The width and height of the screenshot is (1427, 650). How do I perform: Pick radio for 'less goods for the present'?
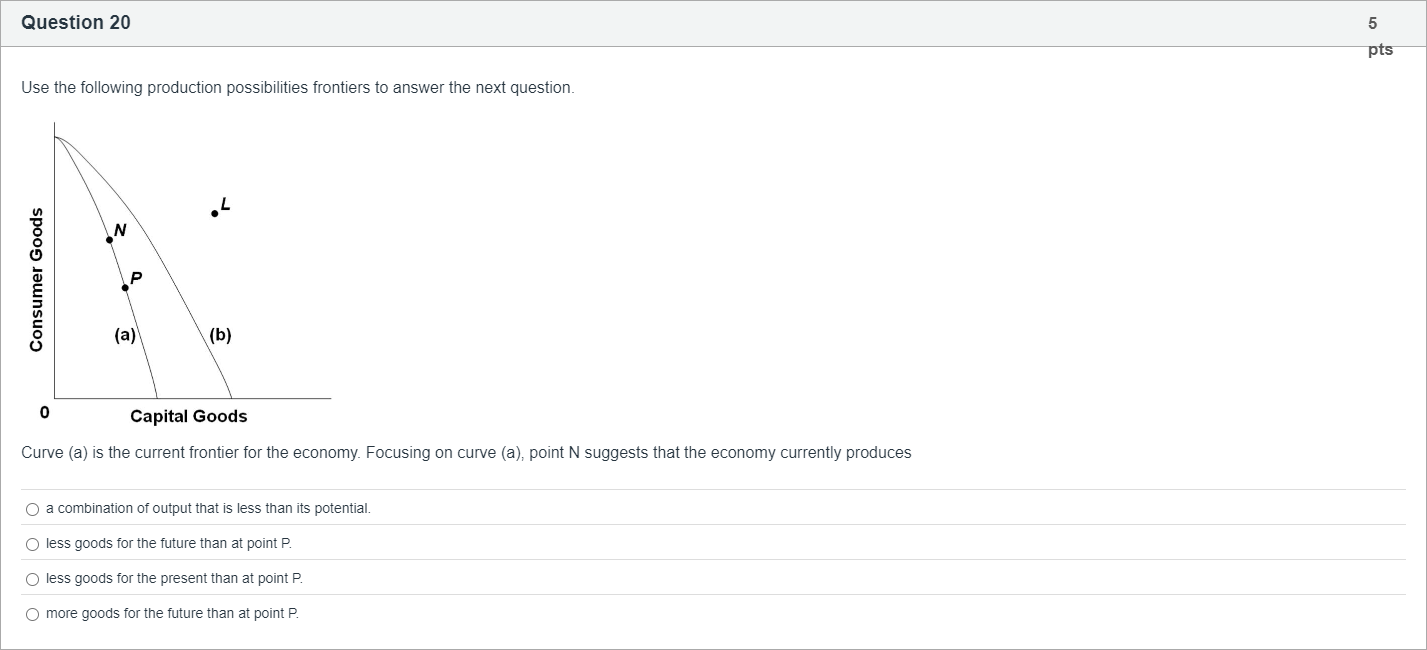click(33, 579)
